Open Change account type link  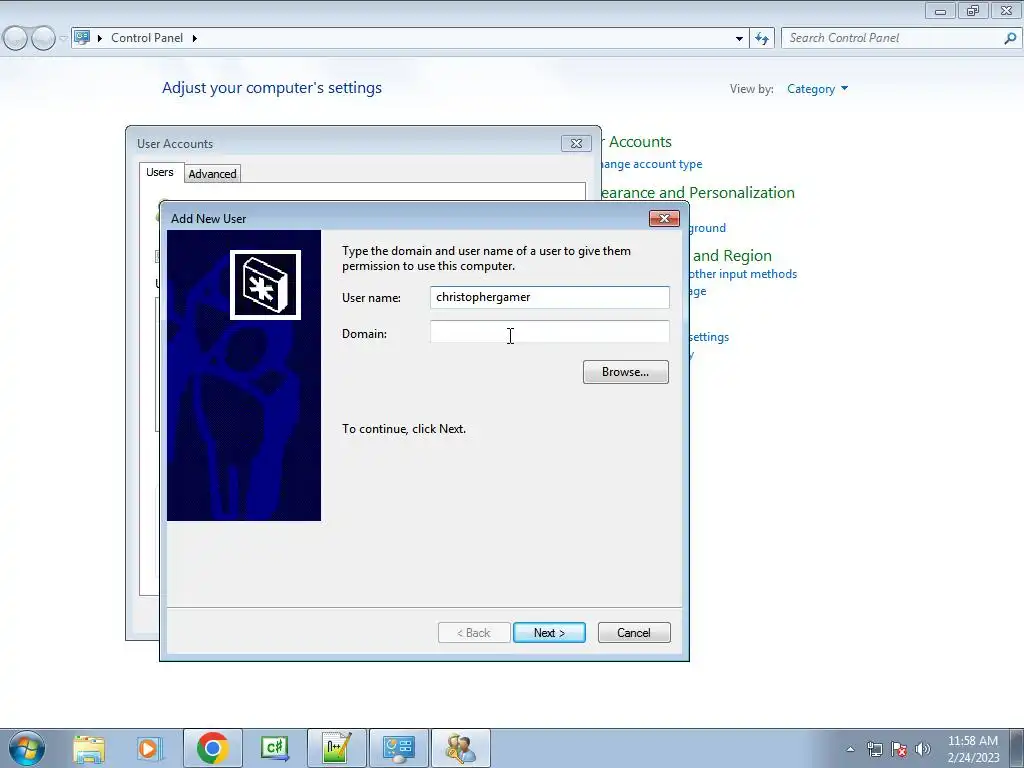[x=651, y=165]
